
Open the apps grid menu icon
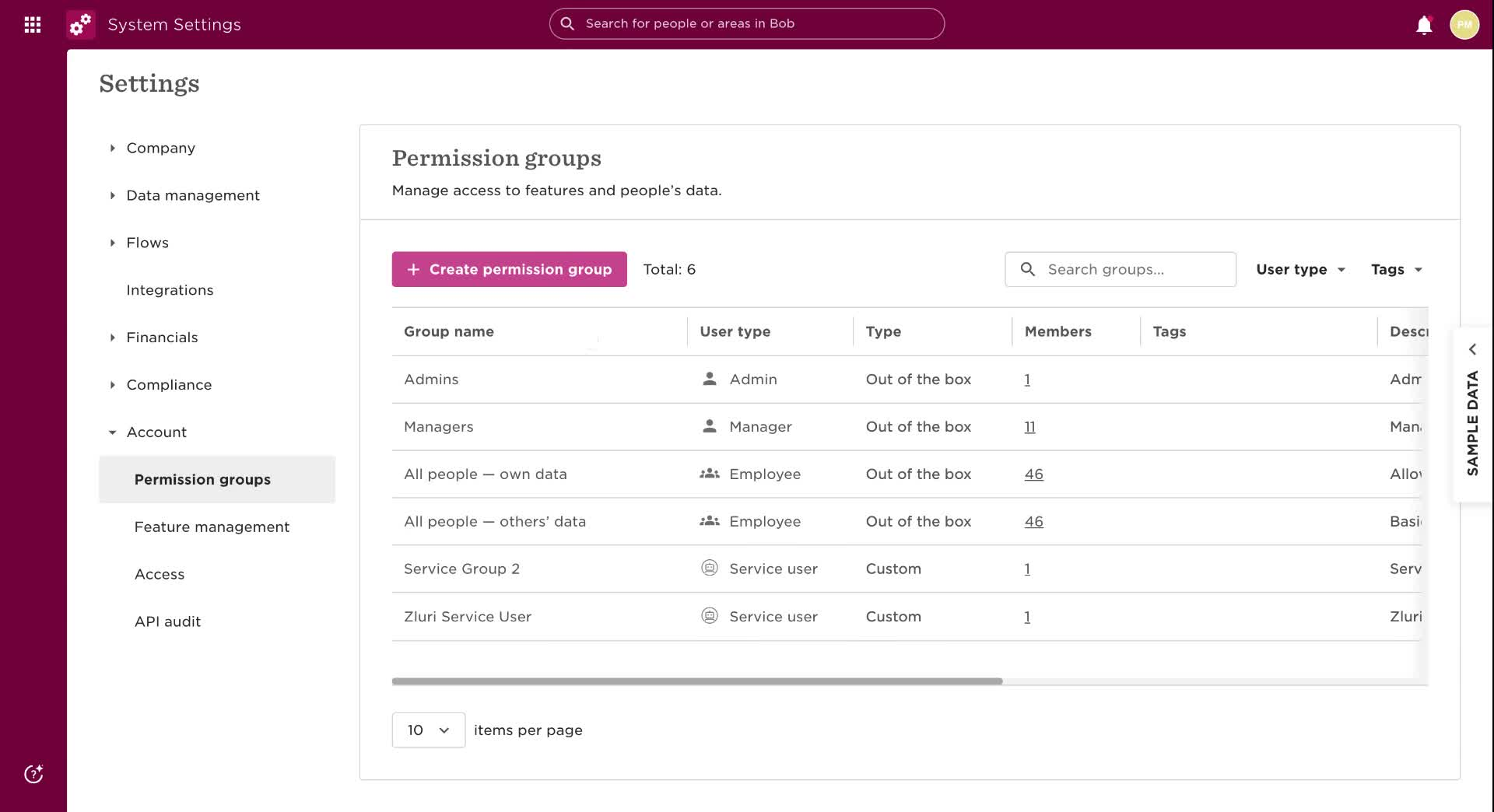[x=33, y=25]
